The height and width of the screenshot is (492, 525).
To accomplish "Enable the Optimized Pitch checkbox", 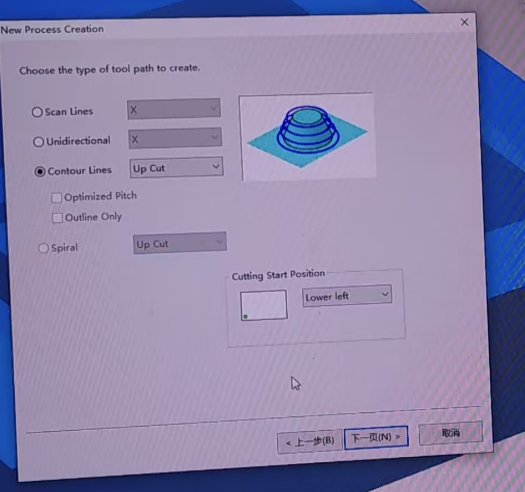I will point(56,198).
